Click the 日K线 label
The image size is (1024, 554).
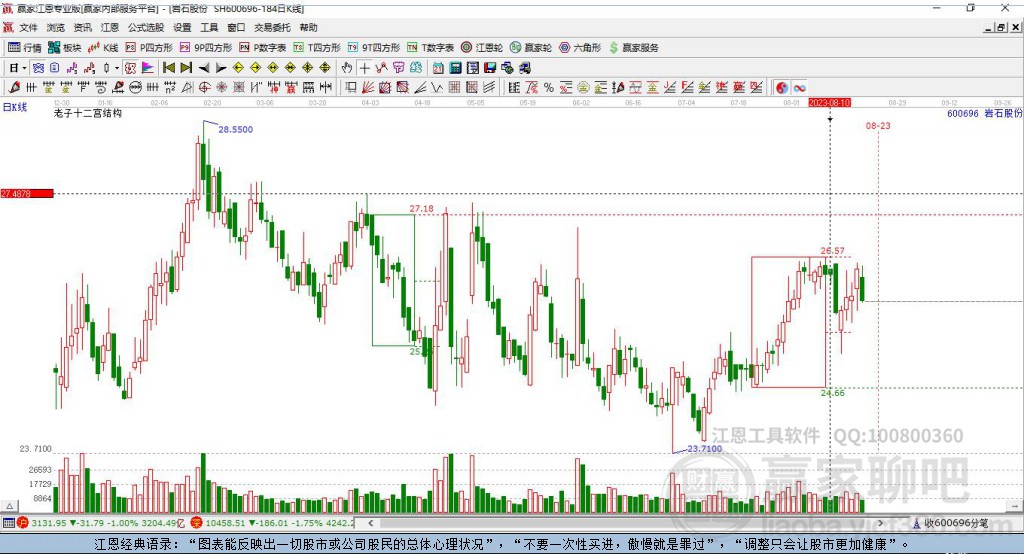pos(15,107)
